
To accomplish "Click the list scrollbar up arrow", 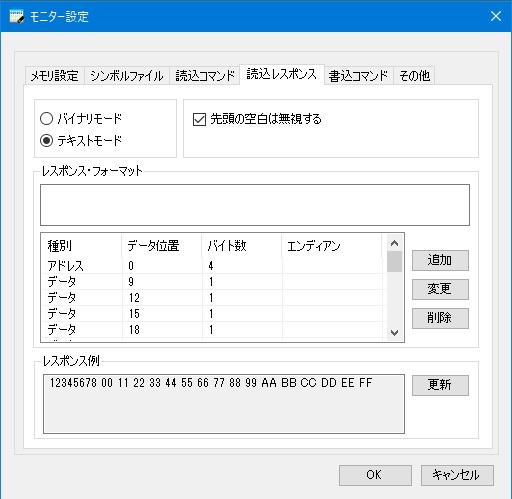I will pyautogui.click(x=395, y=243).
